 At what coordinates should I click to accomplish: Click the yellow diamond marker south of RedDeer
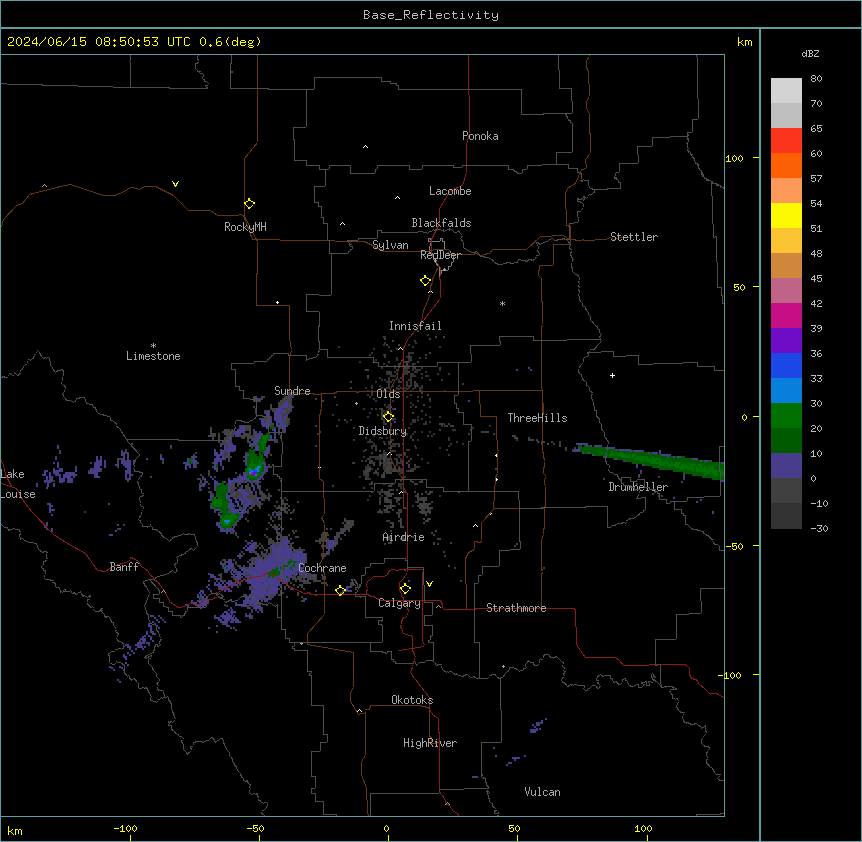425,281
